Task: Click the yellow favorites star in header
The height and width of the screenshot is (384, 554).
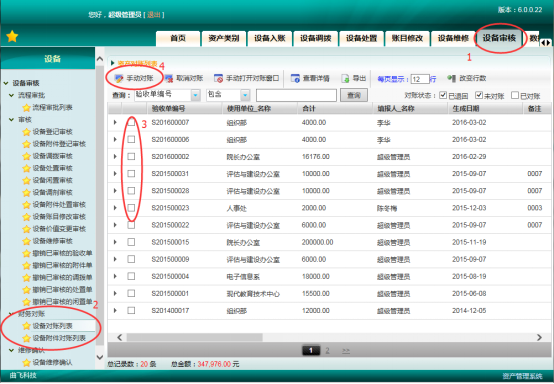Action: point(12,36)
